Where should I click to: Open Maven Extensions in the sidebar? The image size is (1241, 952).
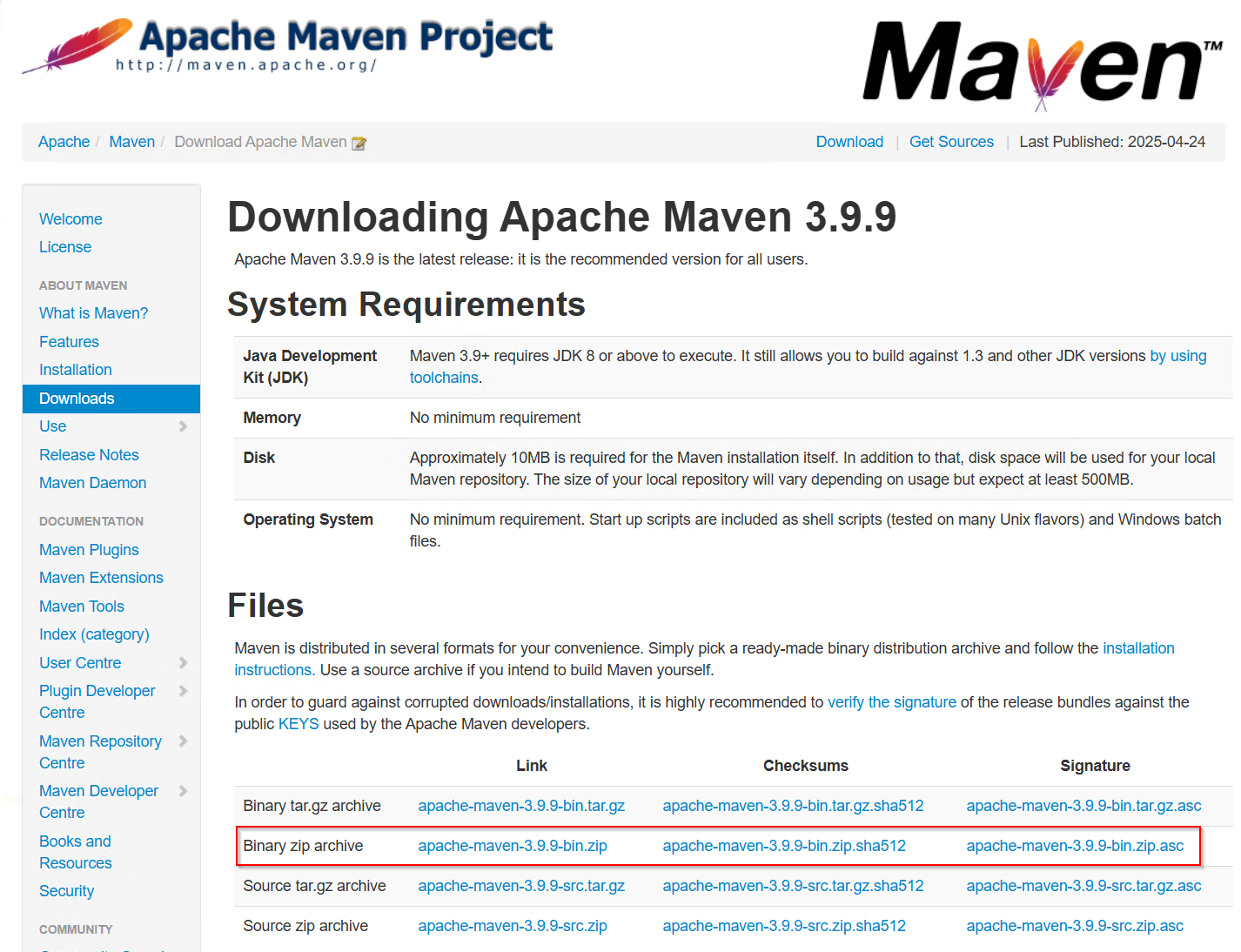pyautogui.click(x=101, y=578)
